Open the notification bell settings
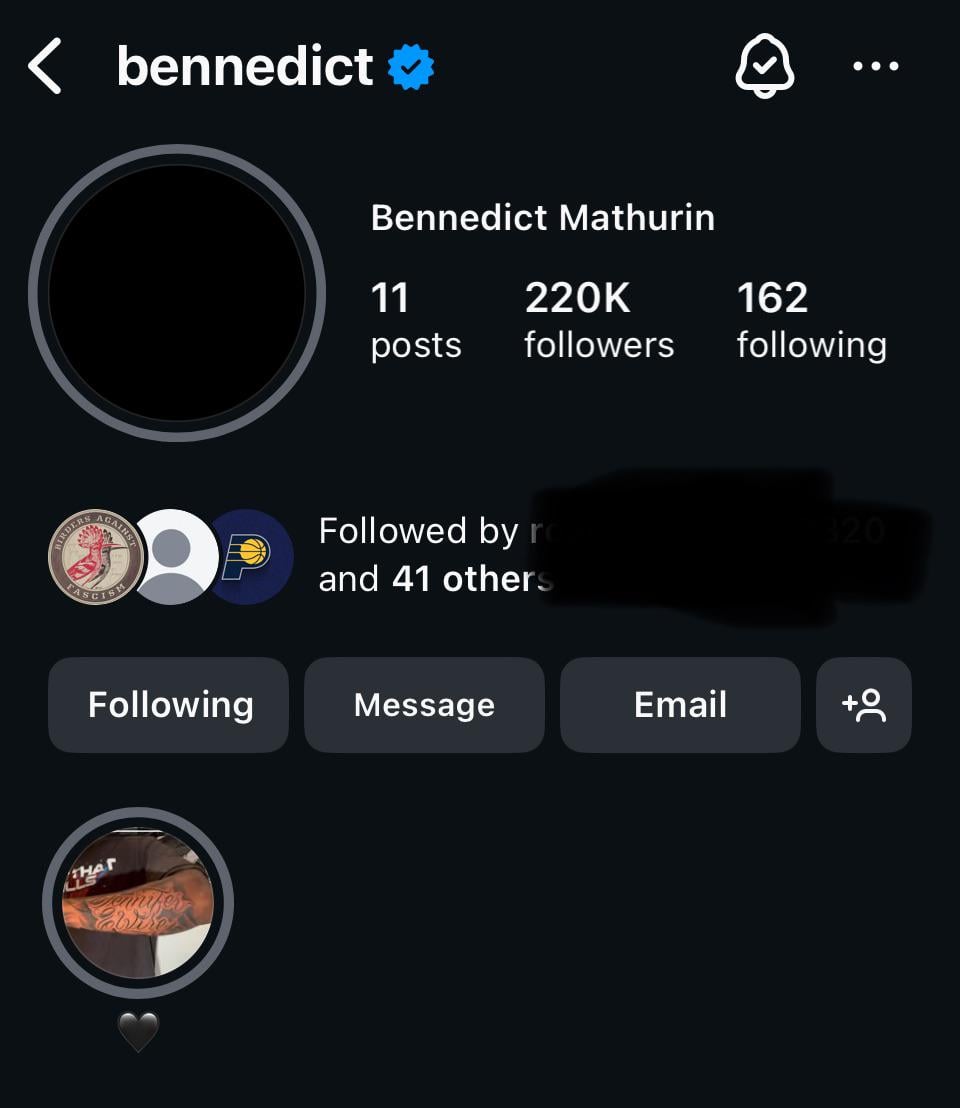The height and width of the screenshot is (1108, 960). pos(765,67)
